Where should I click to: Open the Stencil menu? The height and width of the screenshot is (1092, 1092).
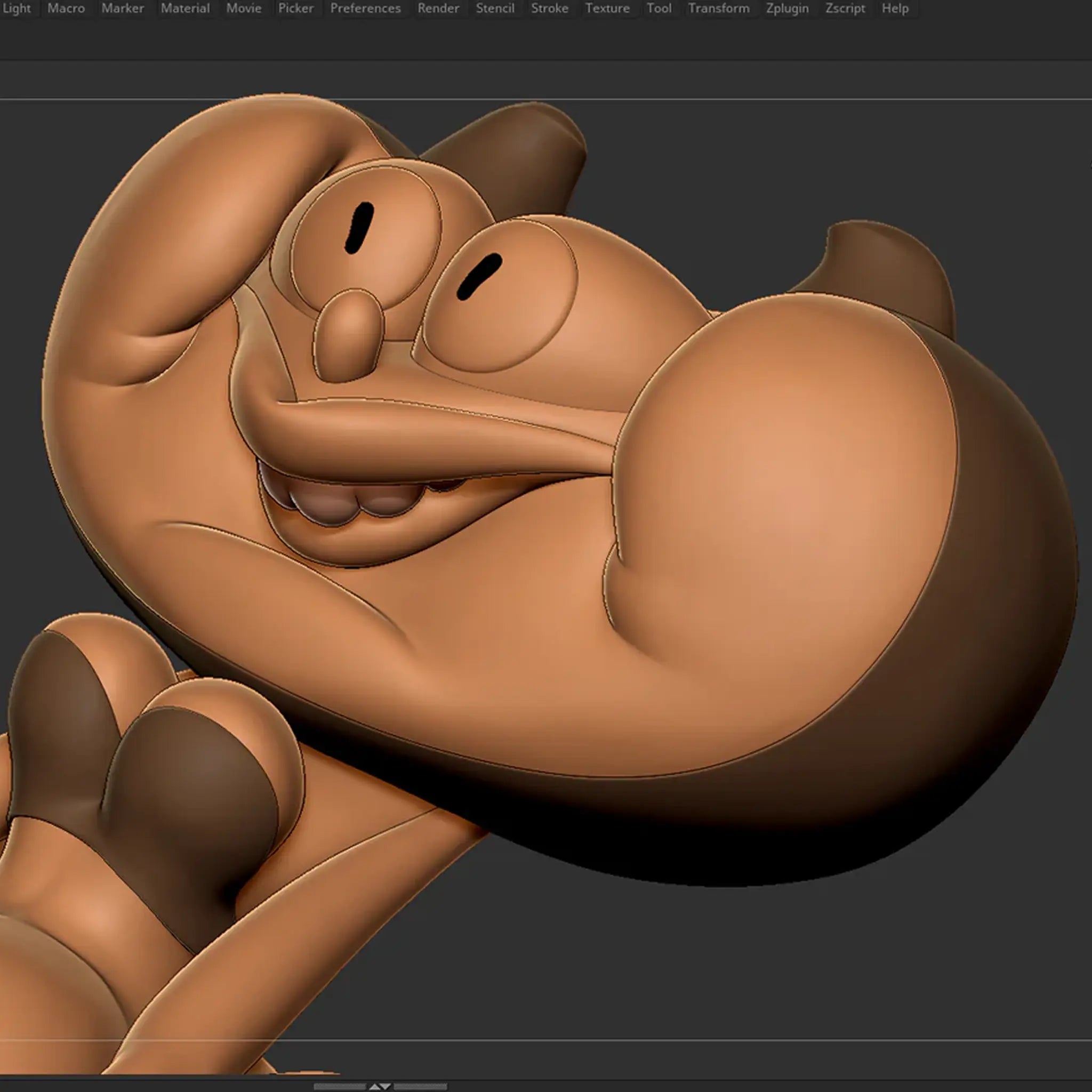tap(495, 9)
